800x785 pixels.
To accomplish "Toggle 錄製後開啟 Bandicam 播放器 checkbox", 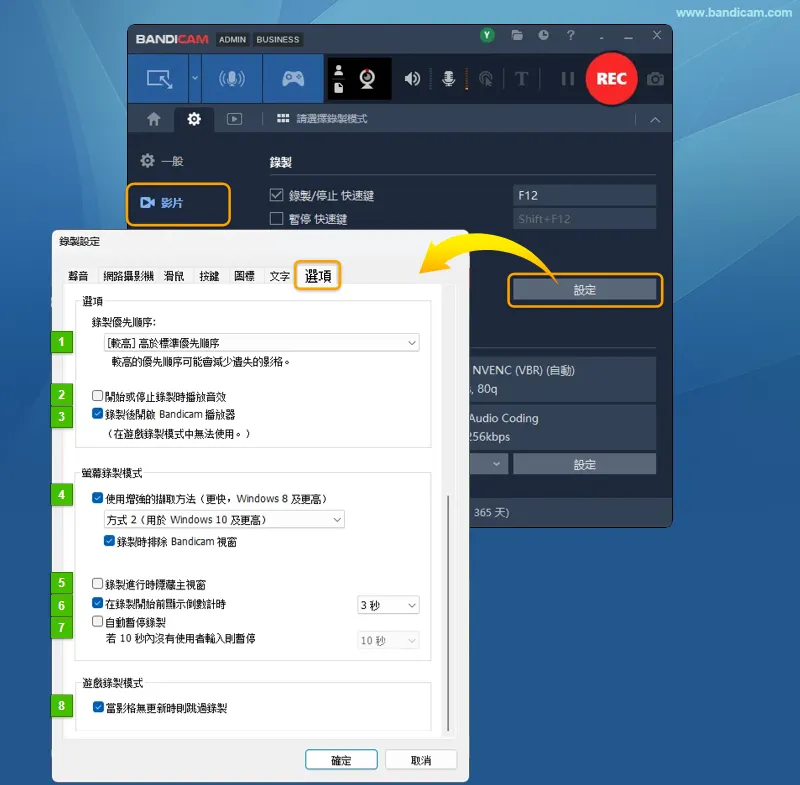I will [97, 413].
